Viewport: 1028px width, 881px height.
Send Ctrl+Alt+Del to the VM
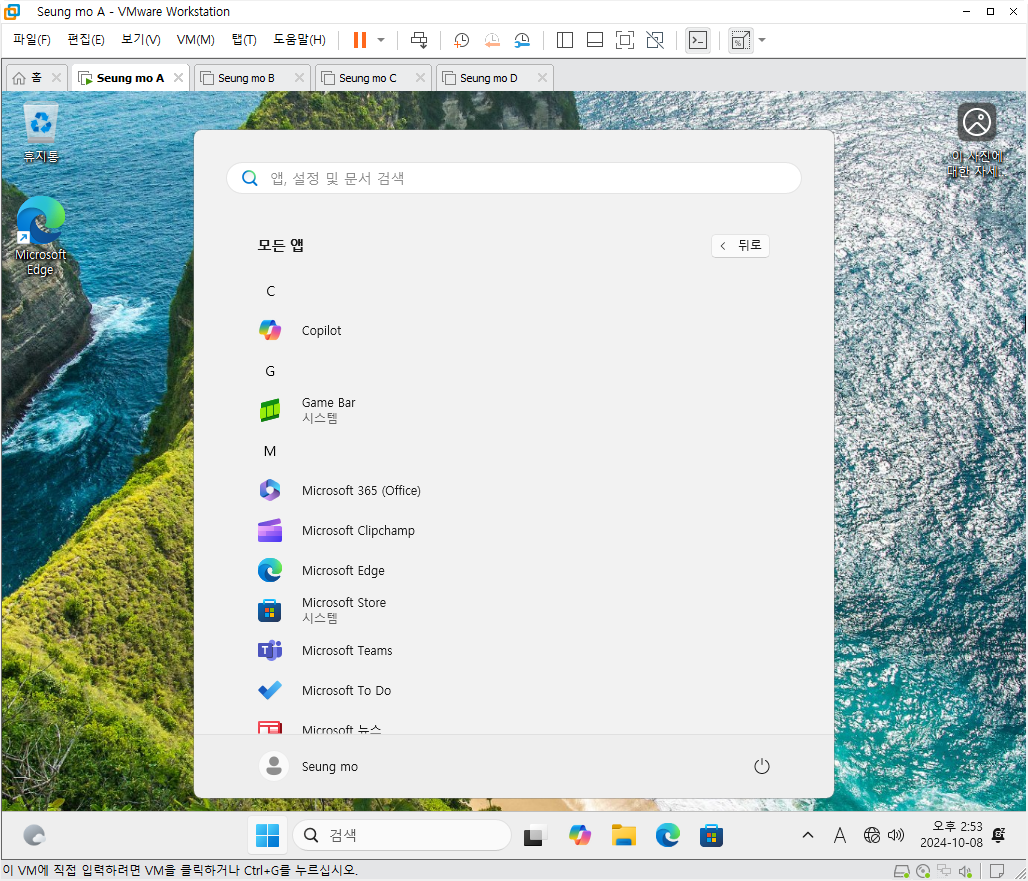(x=419, y=40)
